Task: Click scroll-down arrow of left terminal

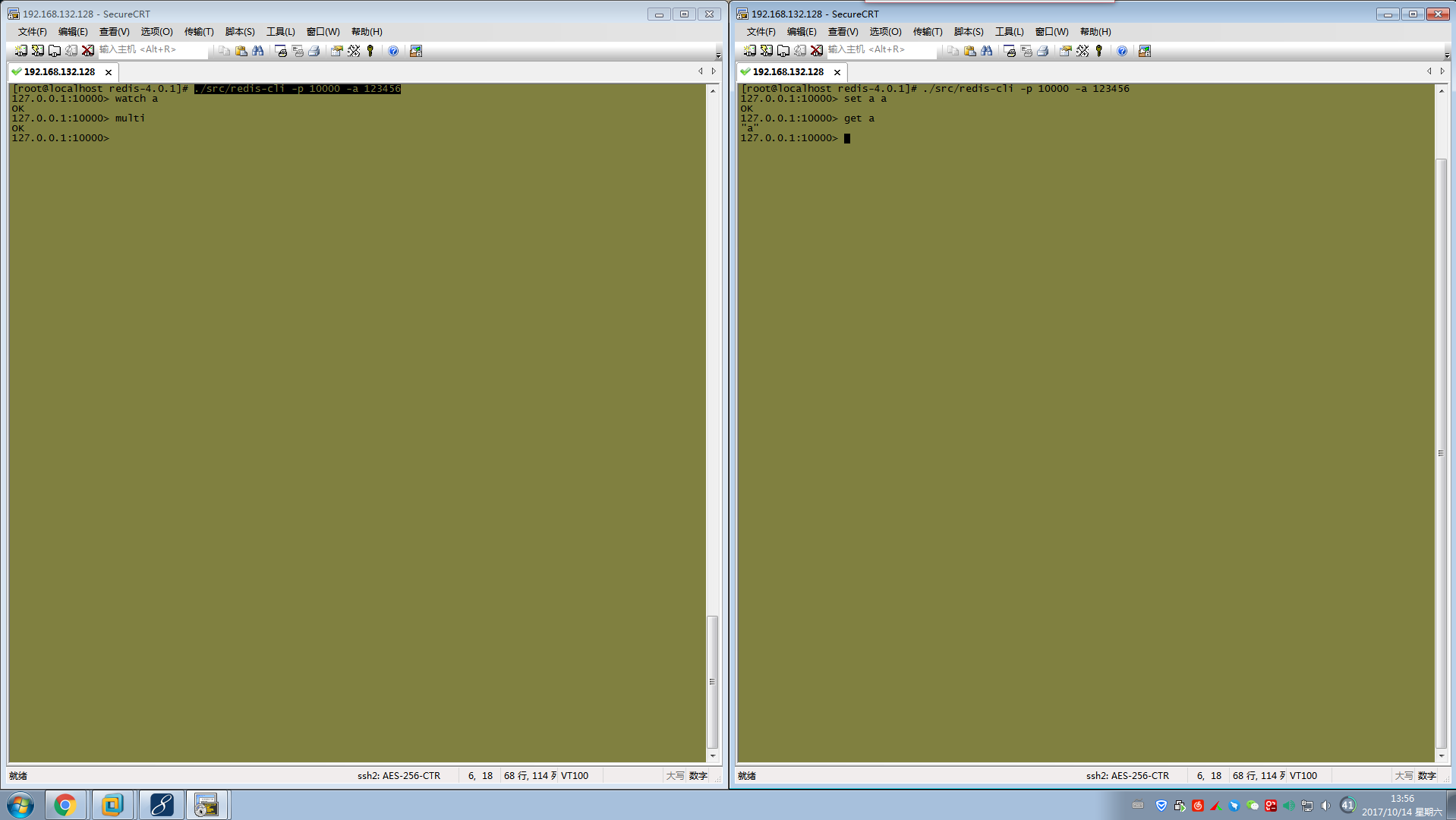Action: [x=712, y=755]
